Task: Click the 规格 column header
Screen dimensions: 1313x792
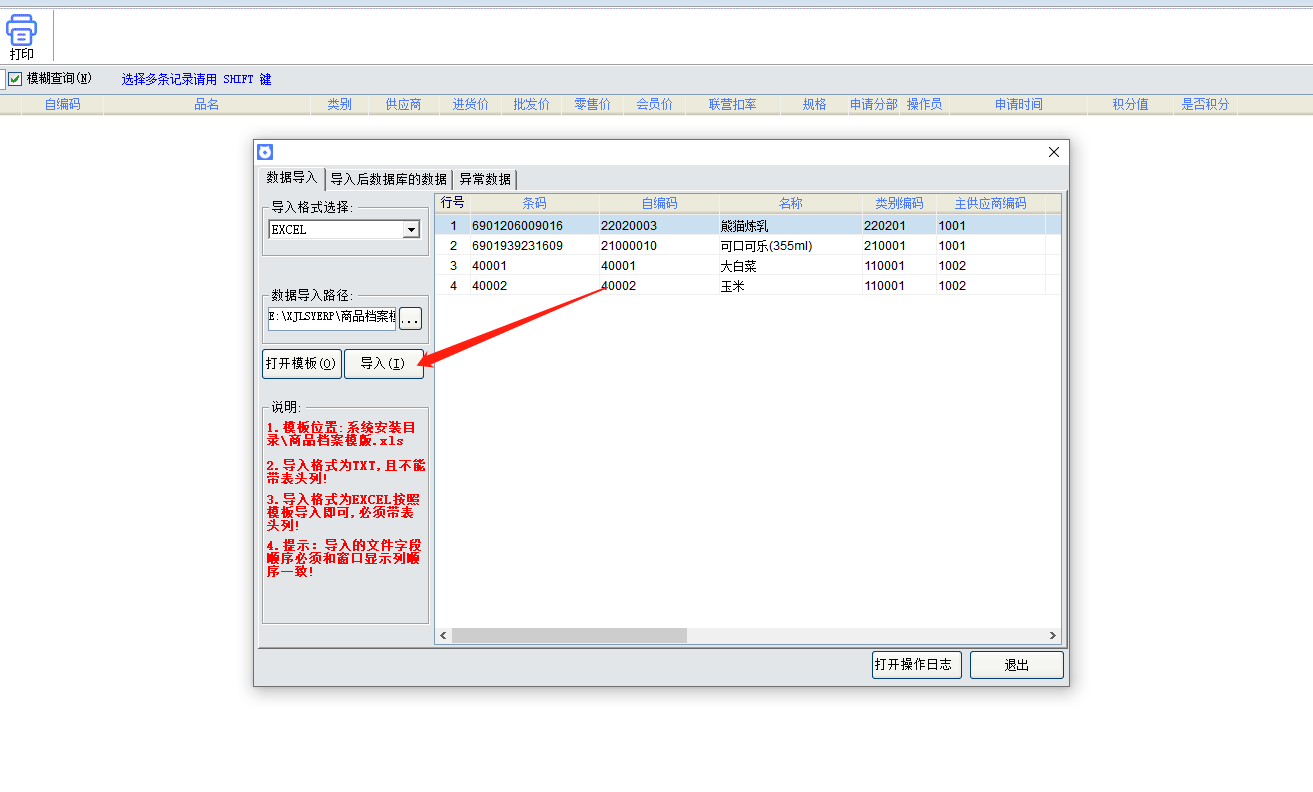Action: [x=814, y=104]
